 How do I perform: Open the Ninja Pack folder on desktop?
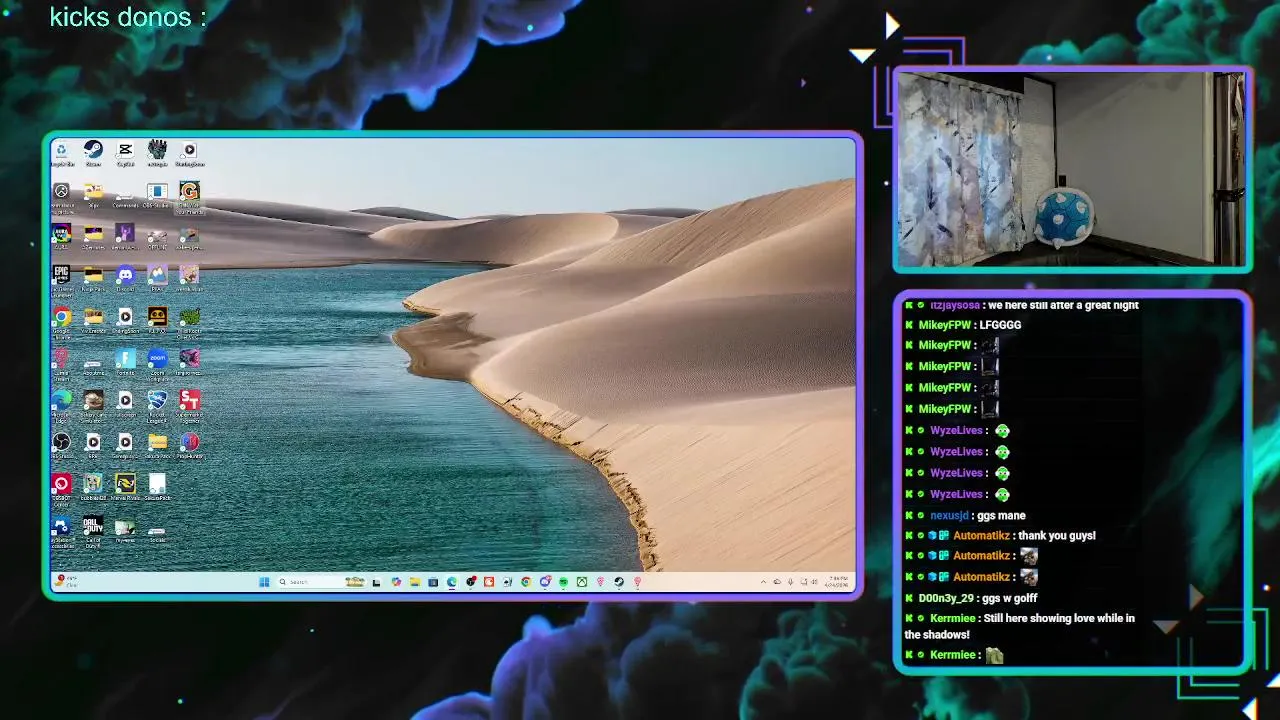click(x=93, y=276)
